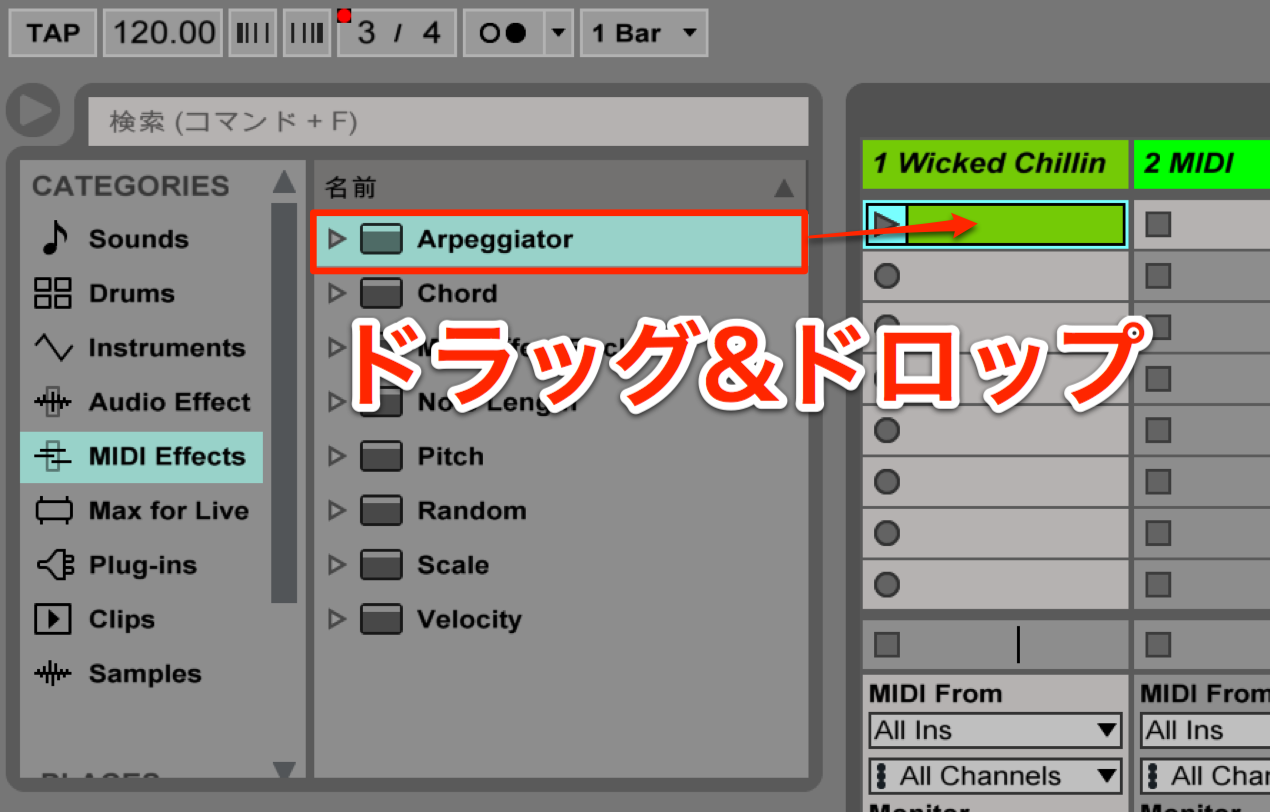Click the browser preview play arrow button
This screenshot has width=1270, height=812.
click(33, 110)
